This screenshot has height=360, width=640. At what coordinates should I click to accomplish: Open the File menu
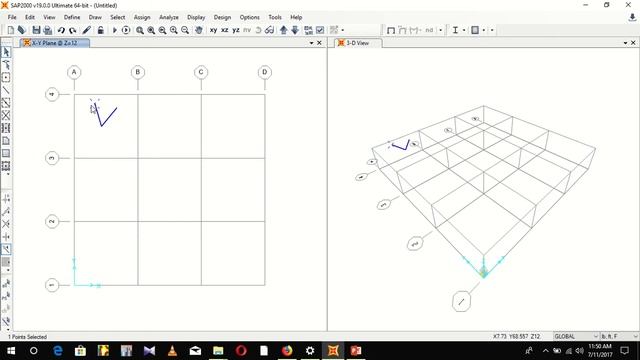[12, 18]
